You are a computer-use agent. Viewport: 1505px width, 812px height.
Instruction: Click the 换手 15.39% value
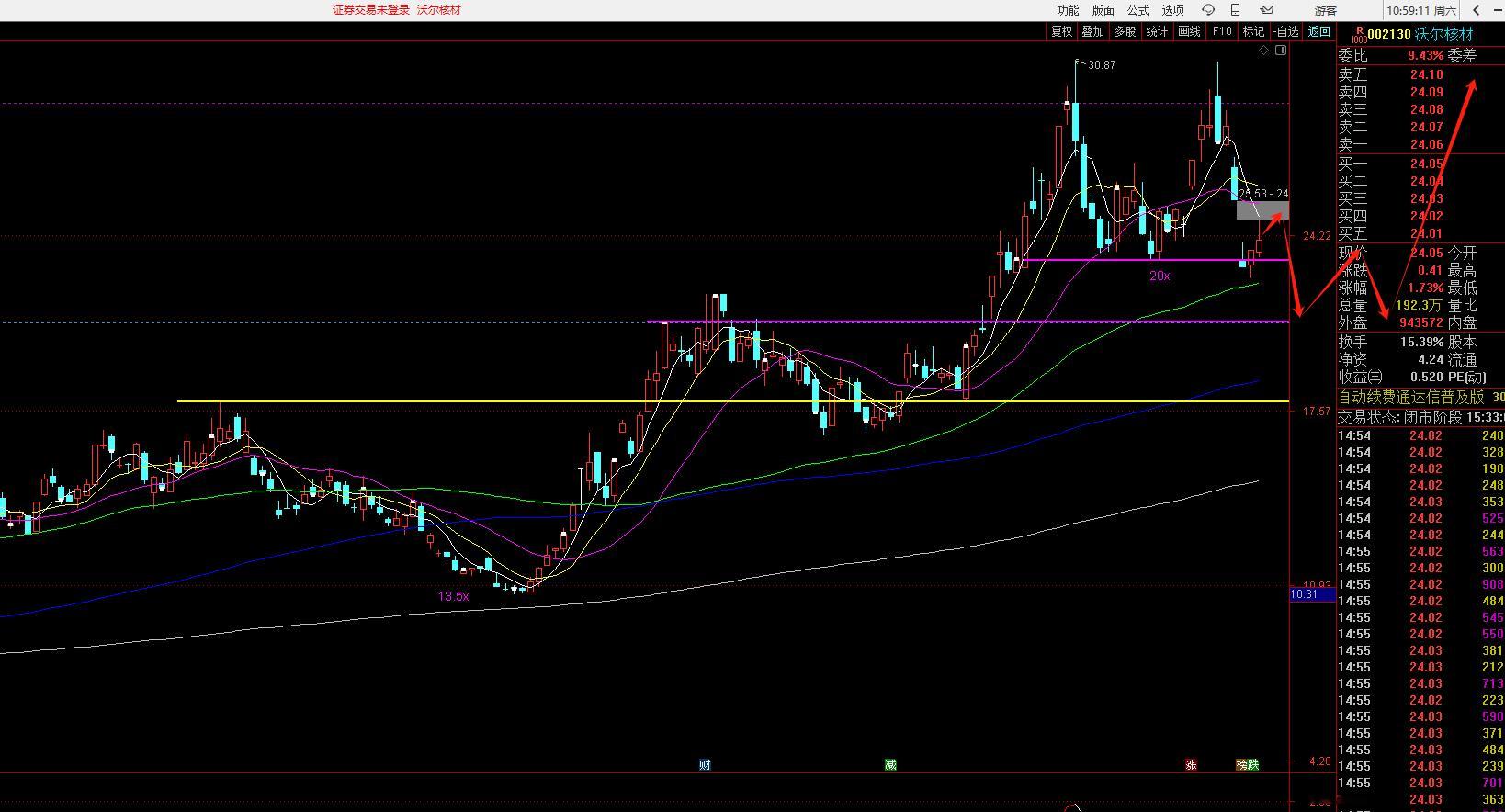(1421, 342)
